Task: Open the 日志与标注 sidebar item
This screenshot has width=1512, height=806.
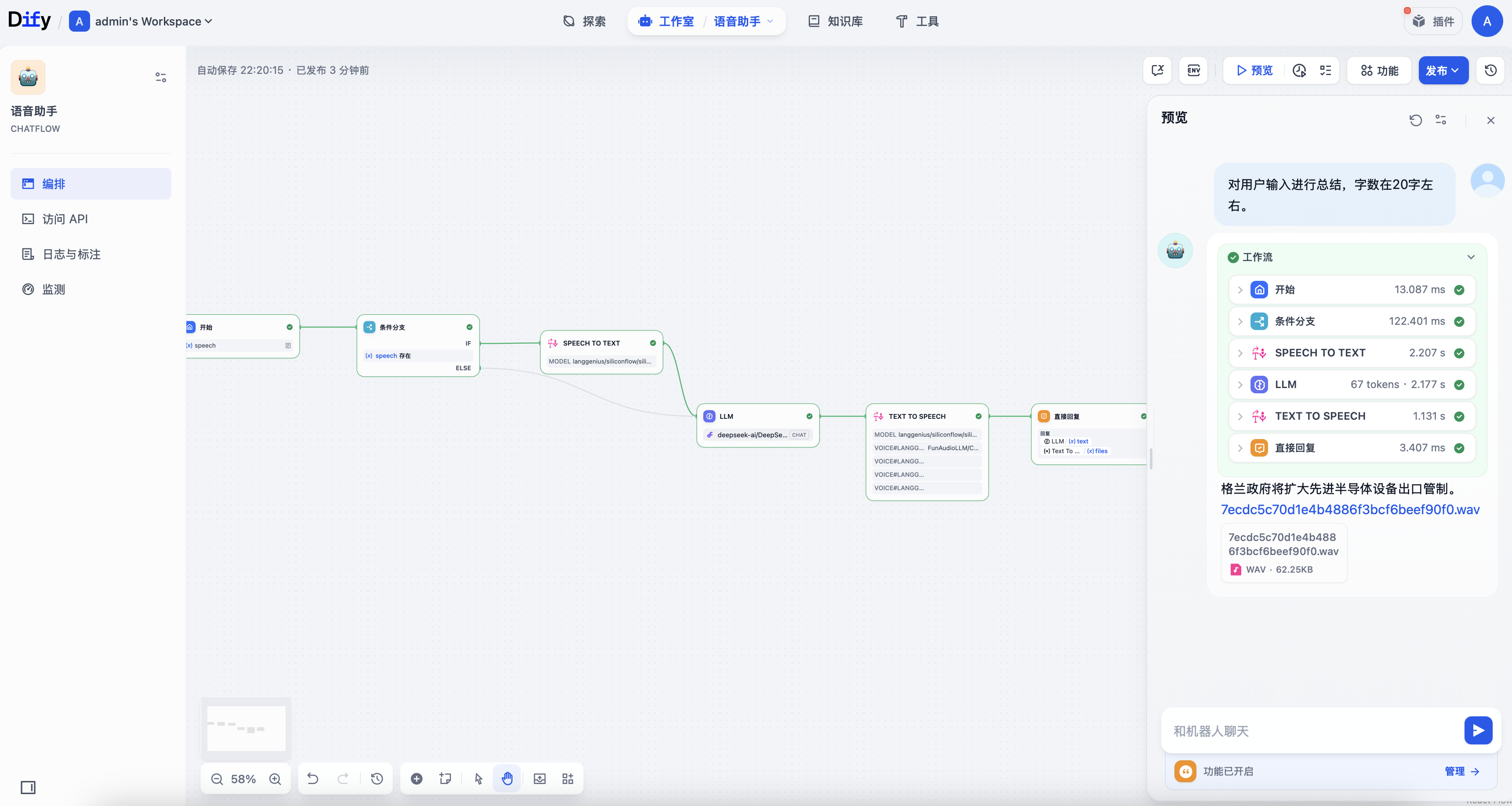Action: [71, 254]
